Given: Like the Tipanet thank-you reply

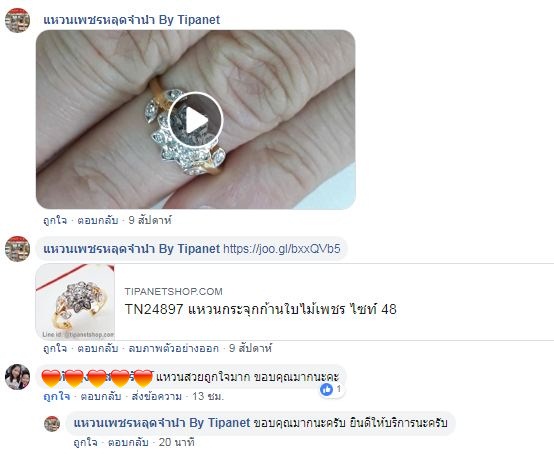Looking at the screenshot, I should click(x=86, y=442).
